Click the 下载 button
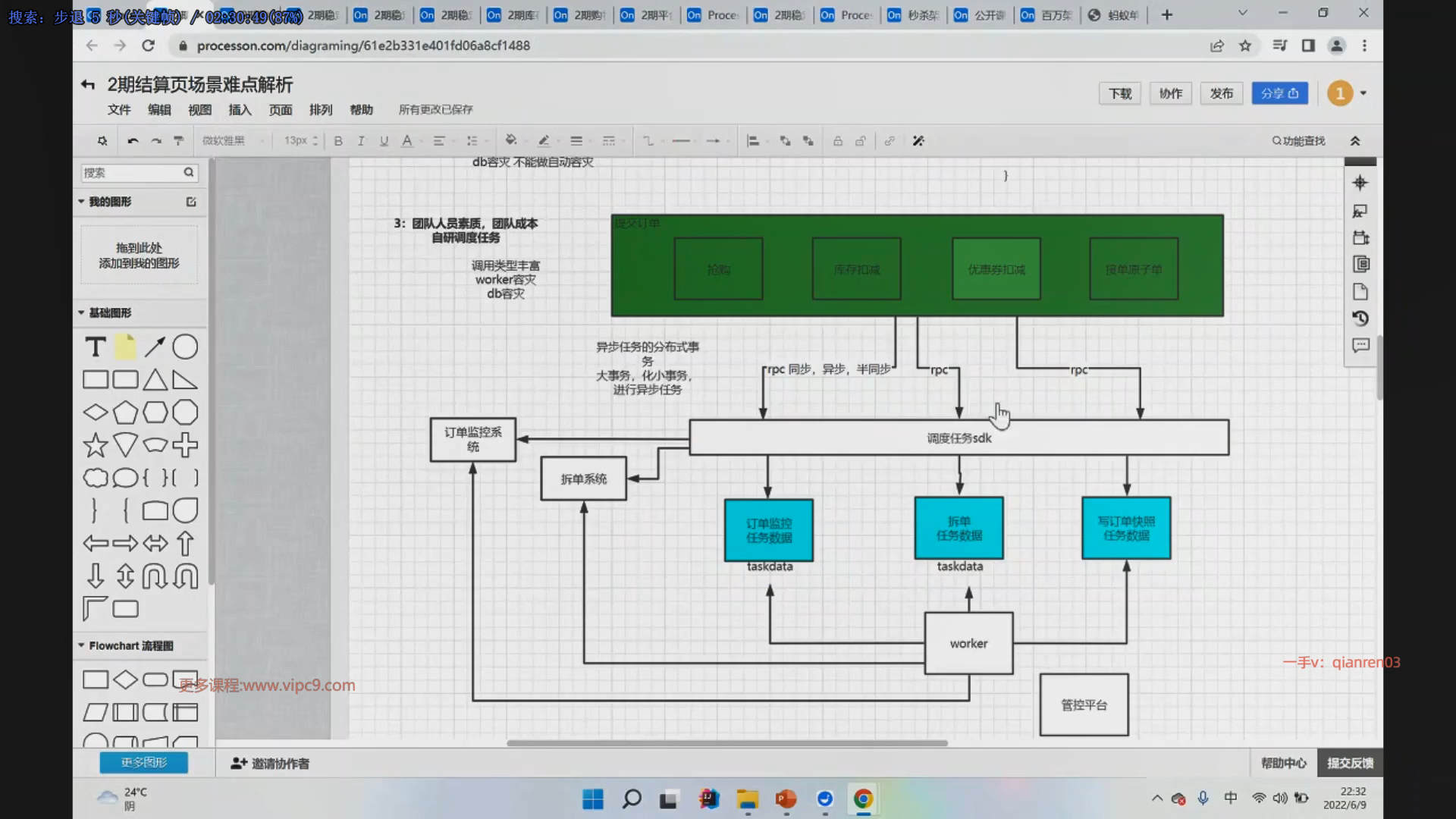The height and width of the screenshot is (819, 1456). (1119, 93)
